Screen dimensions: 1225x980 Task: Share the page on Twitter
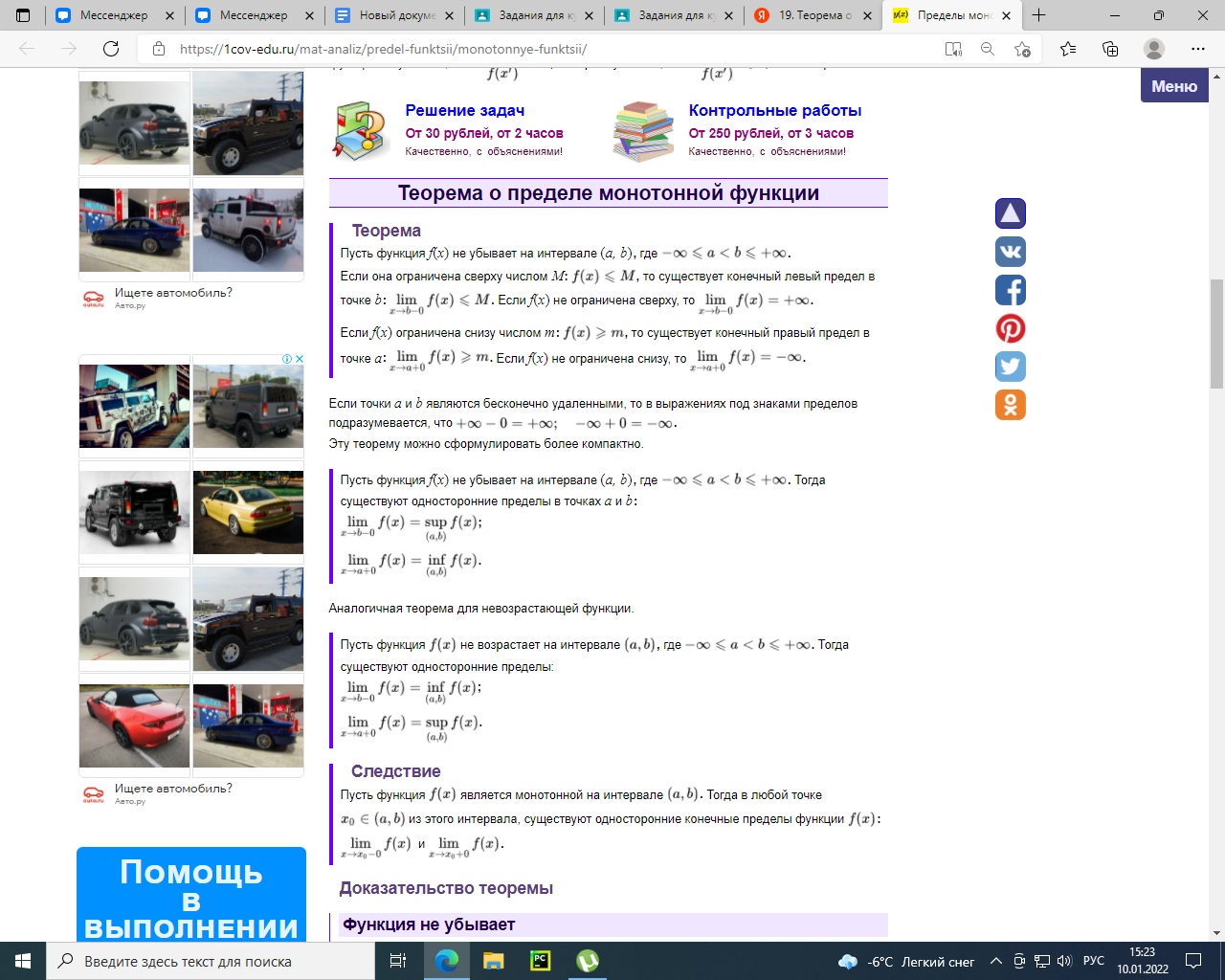point(1011,367)
